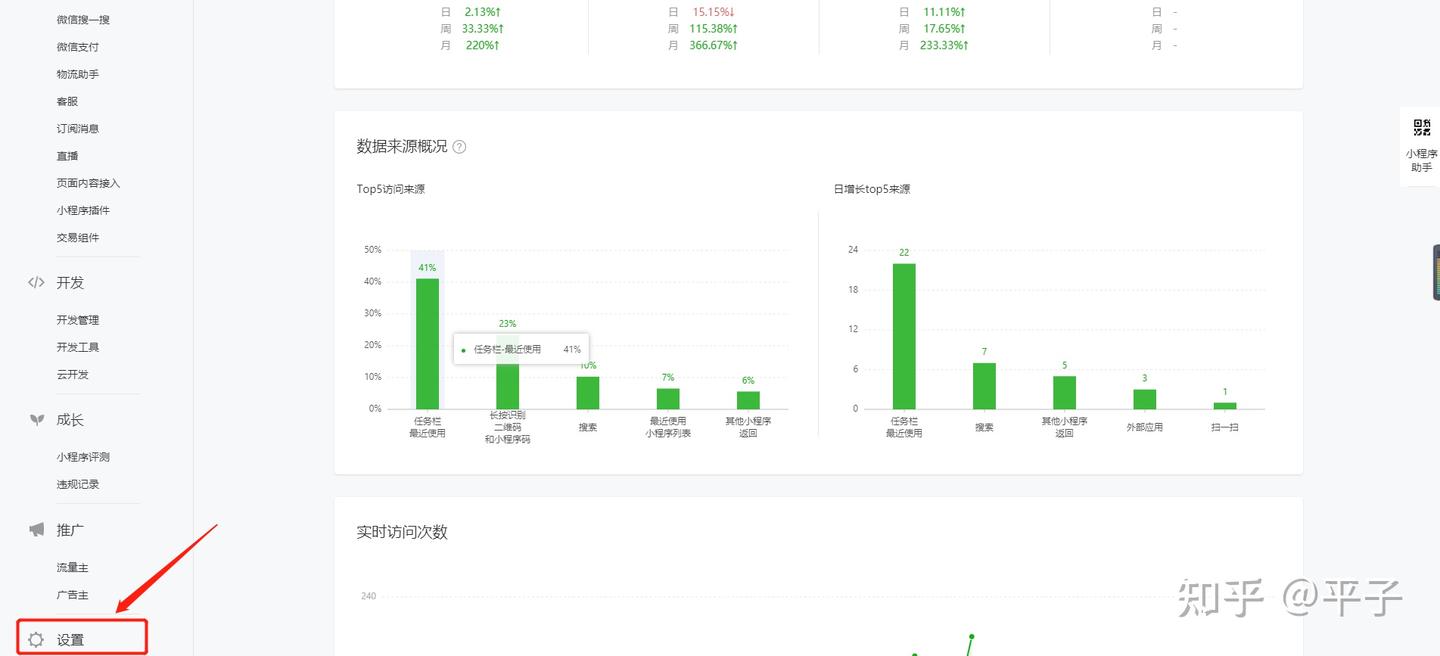Select 订阅消息 in the sidebar
Image resolution: width=1440 pixels, height=656 pixels.
pos(78,129)
